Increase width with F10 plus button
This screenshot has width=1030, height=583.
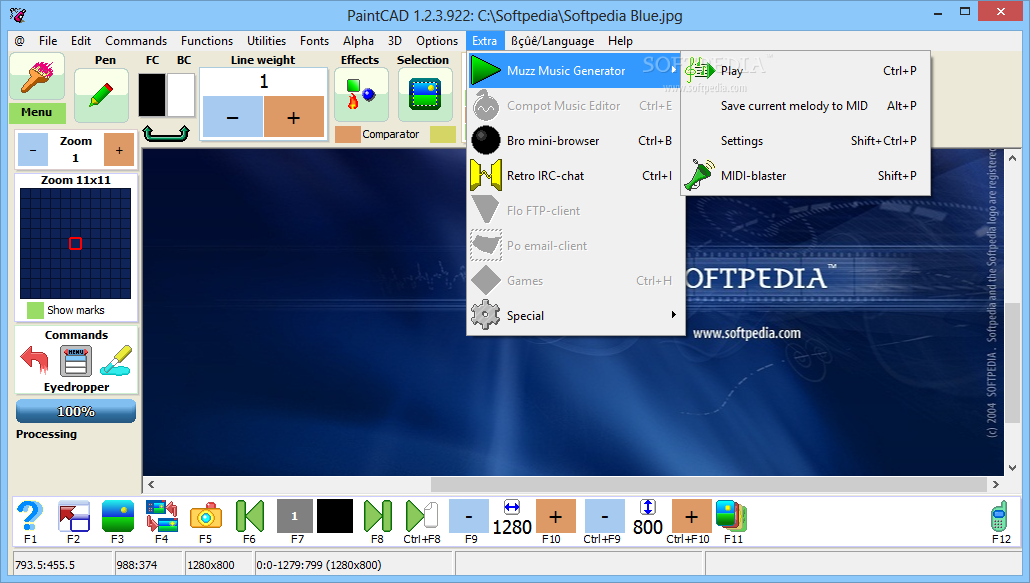(556, 516)
